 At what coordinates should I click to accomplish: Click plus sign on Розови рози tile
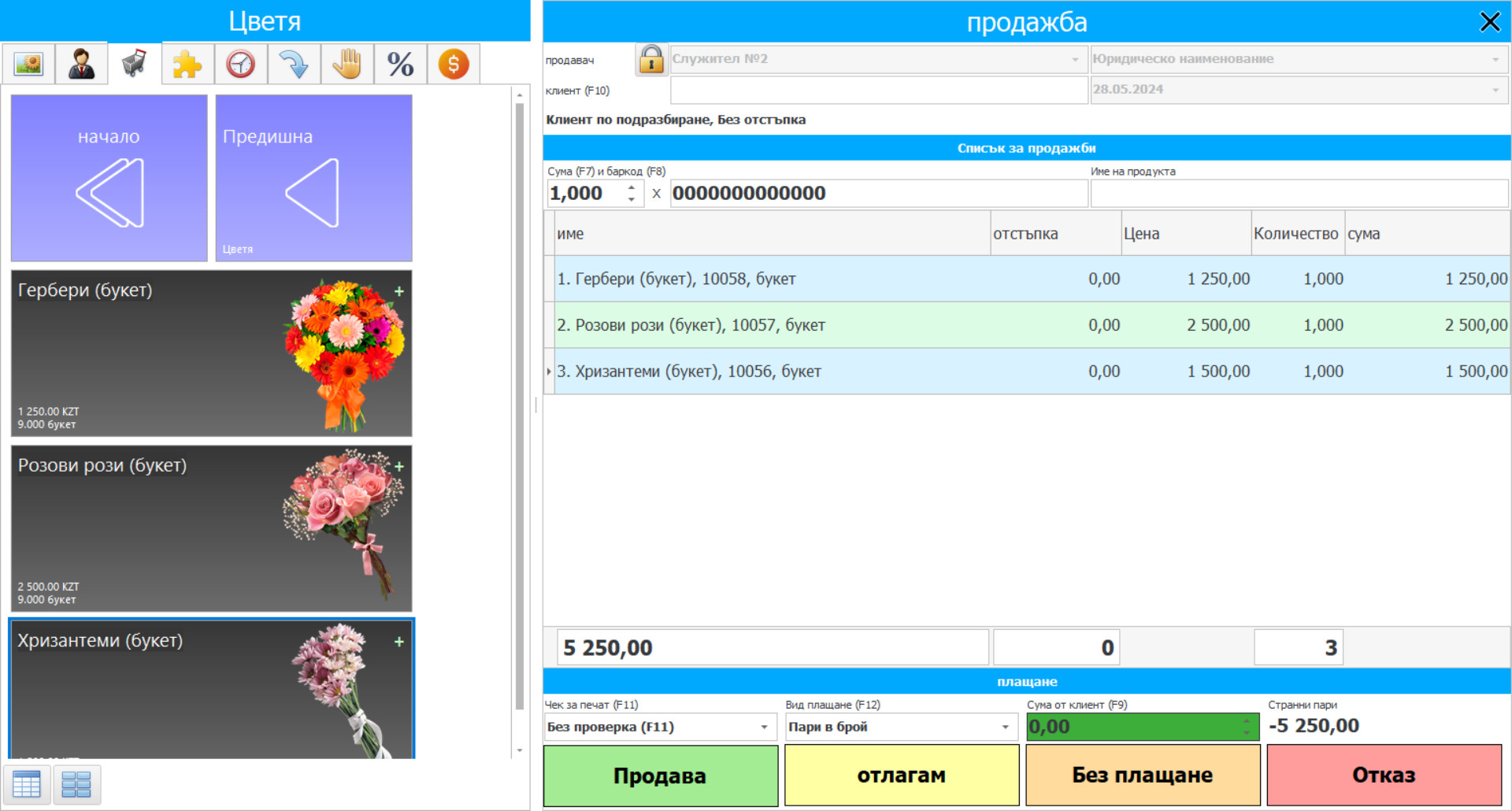tap(399, 467)
